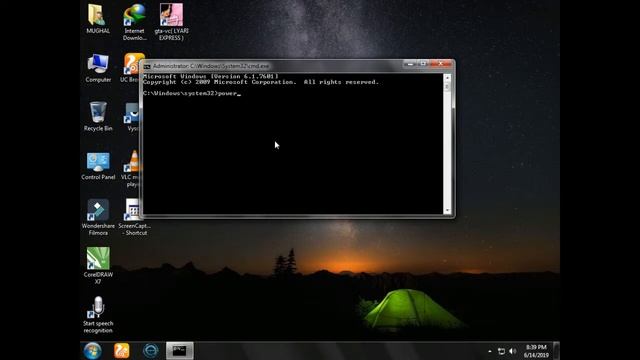The image size is (640, 360).
Task: Close the Command Prompt window
Action: [x=441, y=64]
